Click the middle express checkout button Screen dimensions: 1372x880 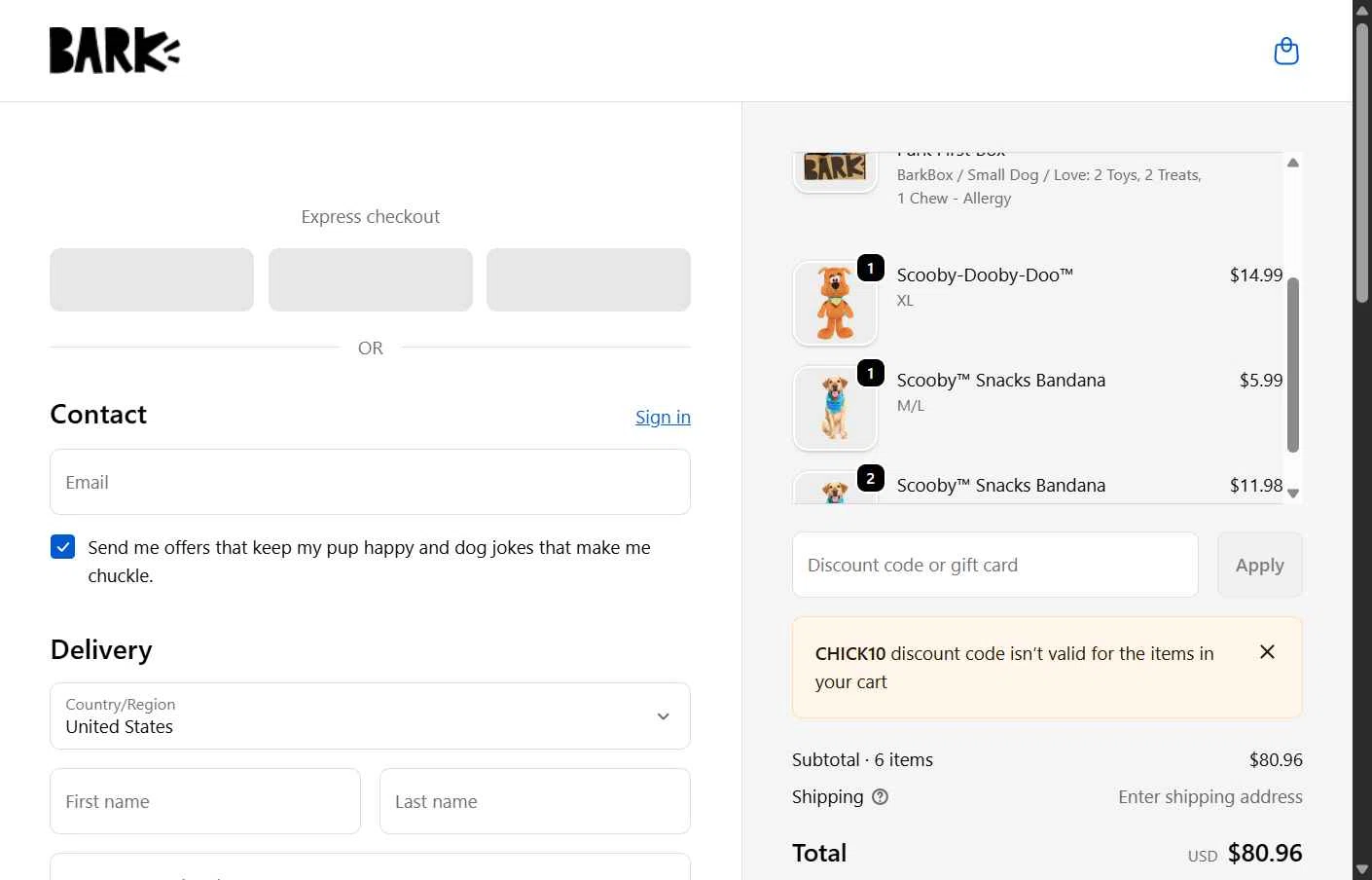371,279
